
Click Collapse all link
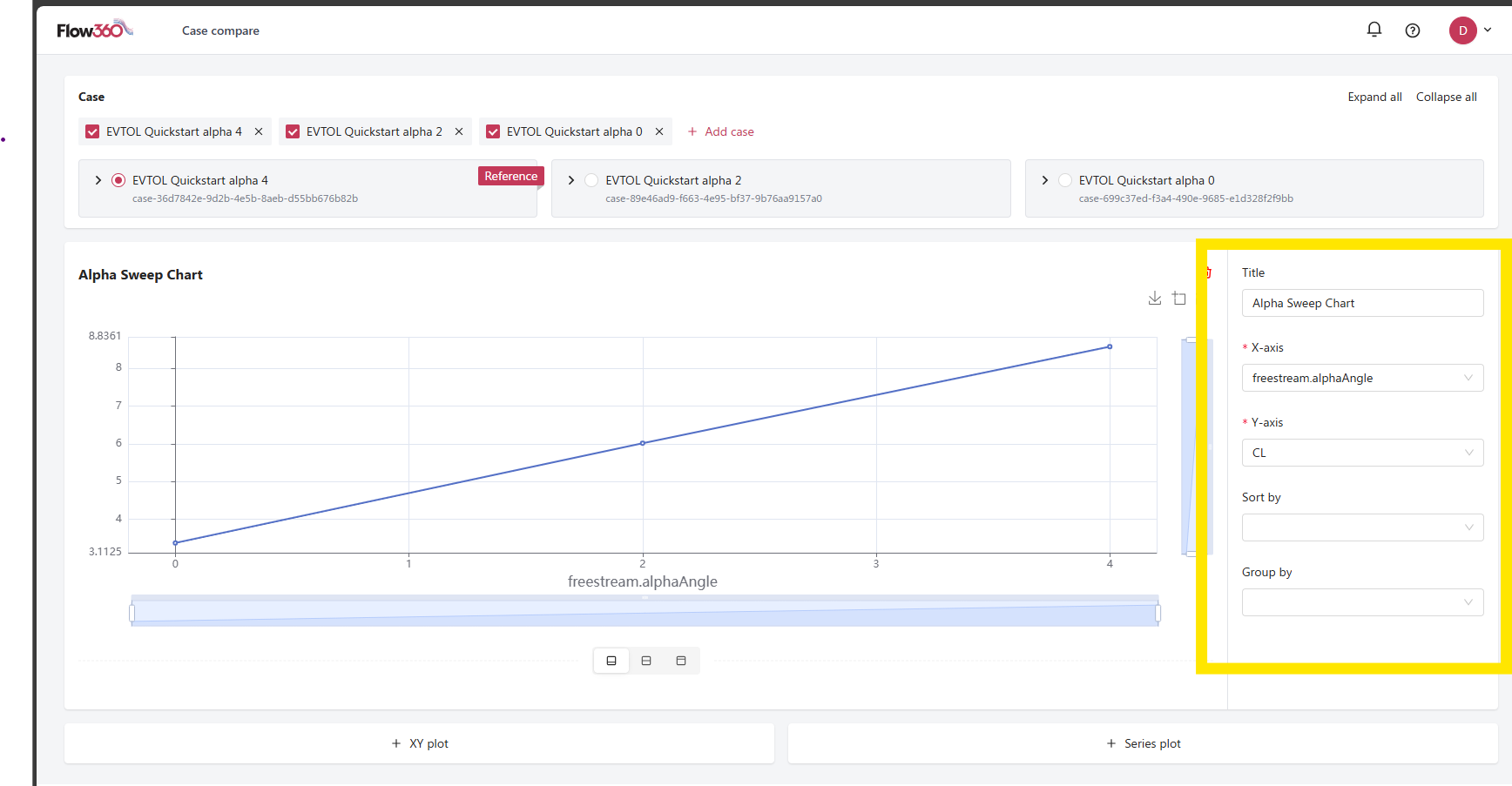1446,97
